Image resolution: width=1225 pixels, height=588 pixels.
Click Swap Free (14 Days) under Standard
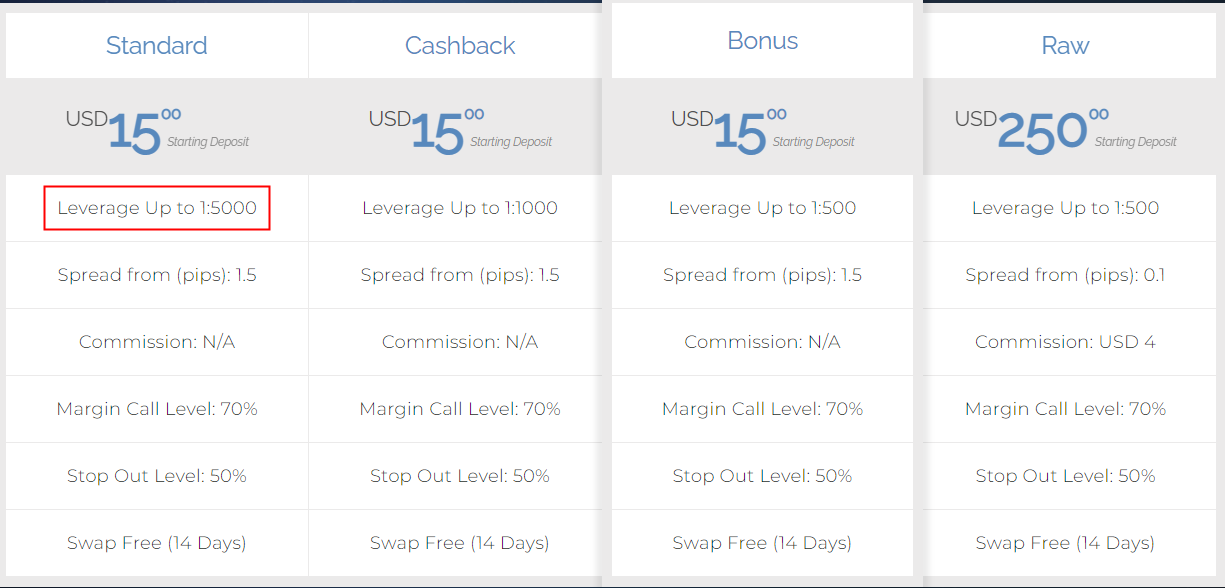157,543
